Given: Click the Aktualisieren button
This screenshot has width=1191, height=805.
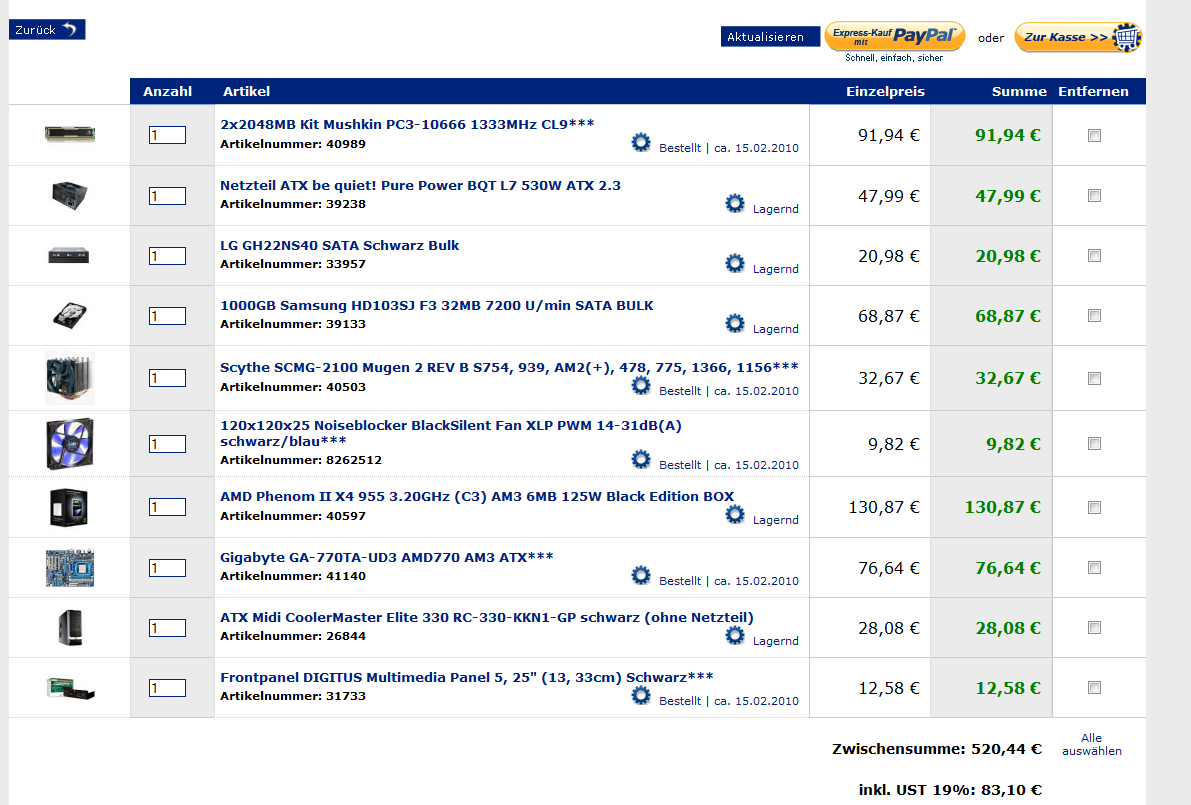Looking at the screenshot, I should click(769, 36).
